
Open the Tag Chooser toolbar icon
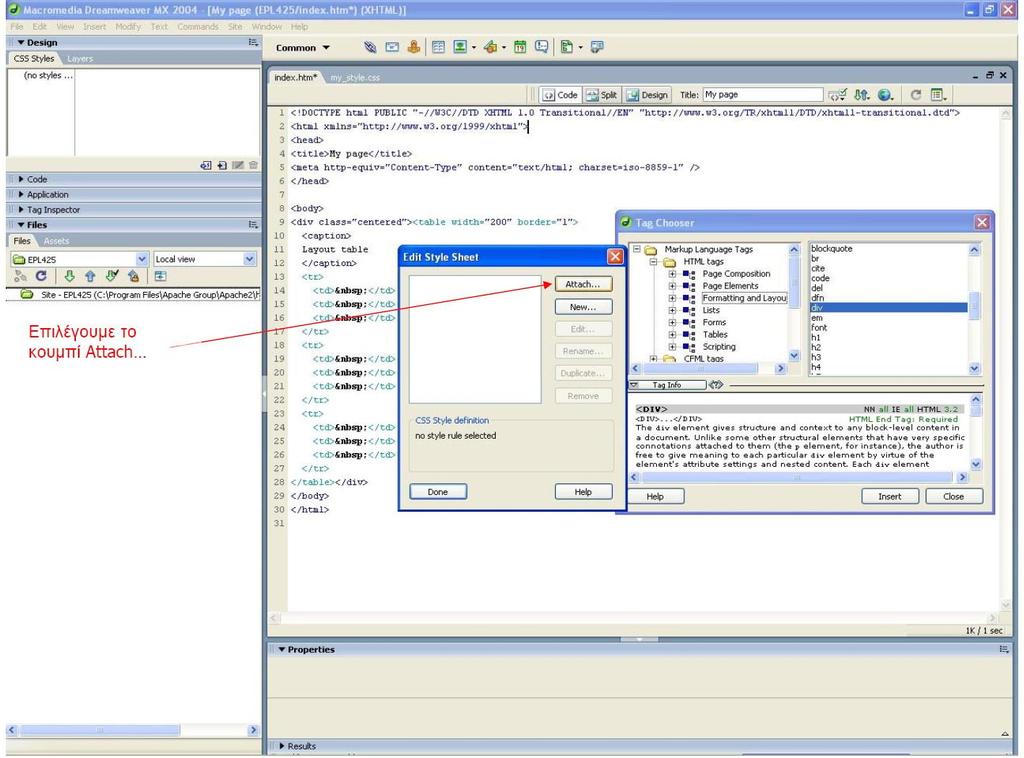click(x=597, y=47)
